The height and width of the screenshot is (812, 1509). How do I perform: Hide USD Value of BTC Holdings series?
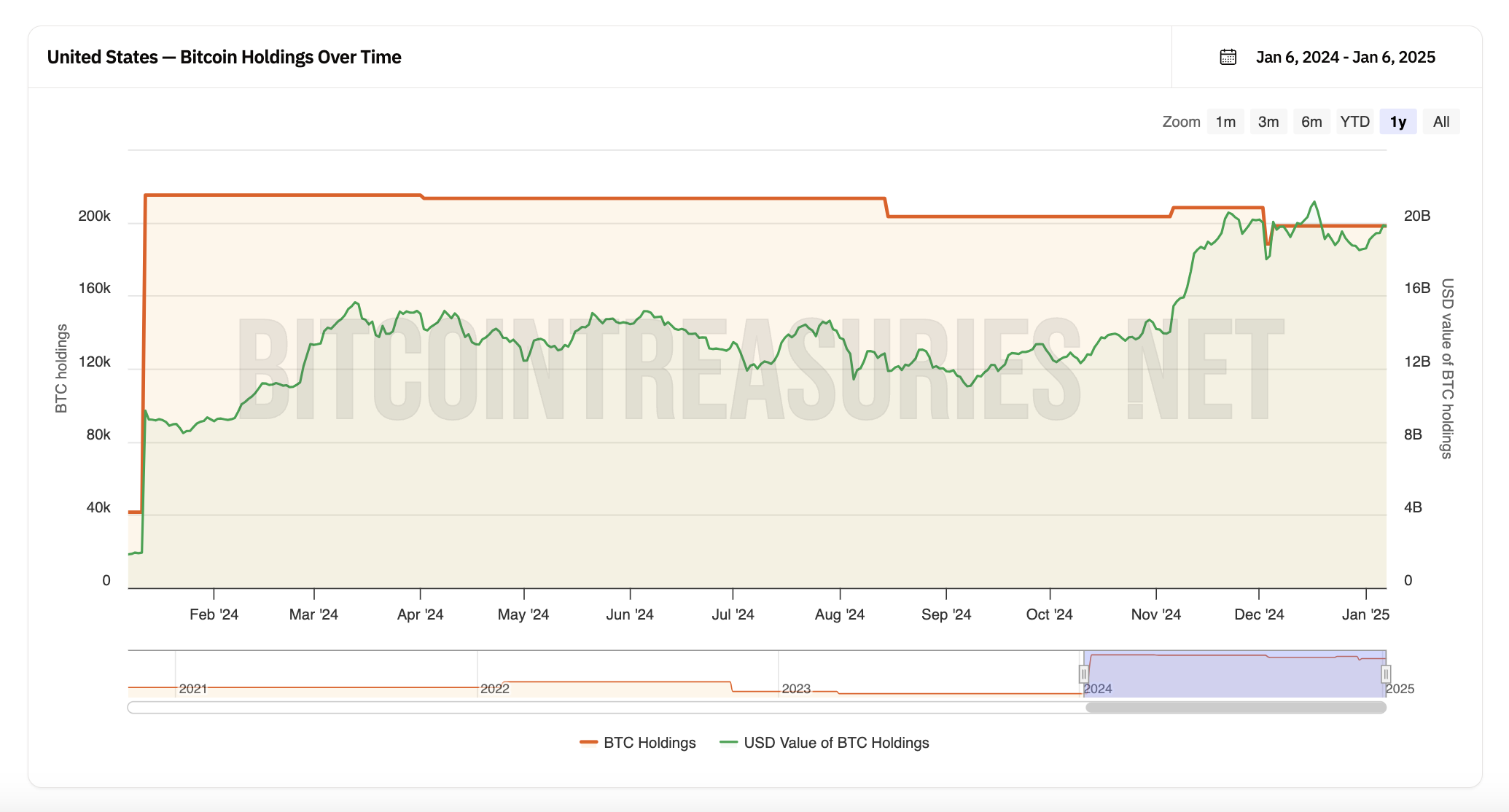click(836, 743)
